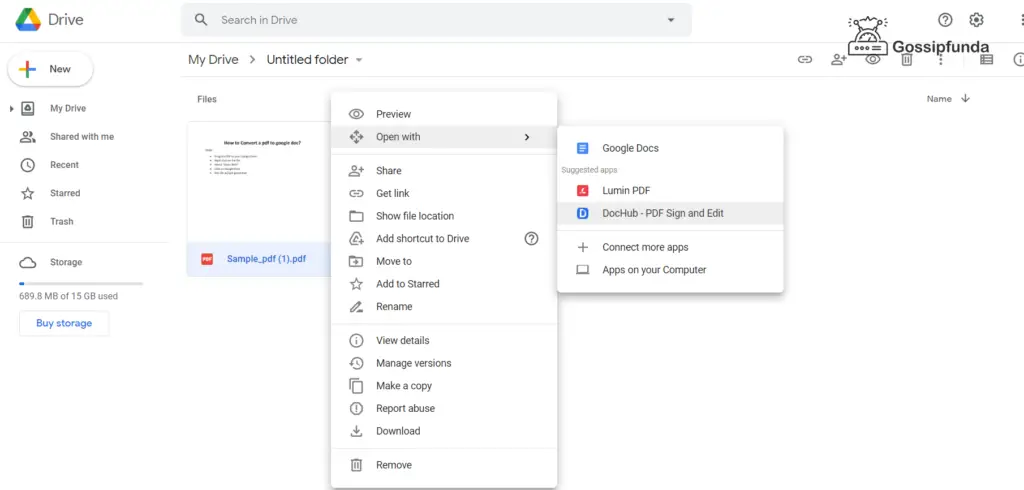Click My Drive breadcrumb
The image size is (1024, 490).
pos(213,59)
